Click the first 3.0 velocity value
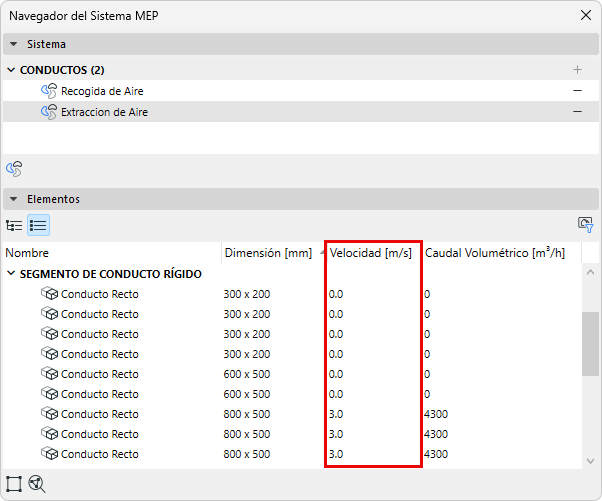 point(336,414)
